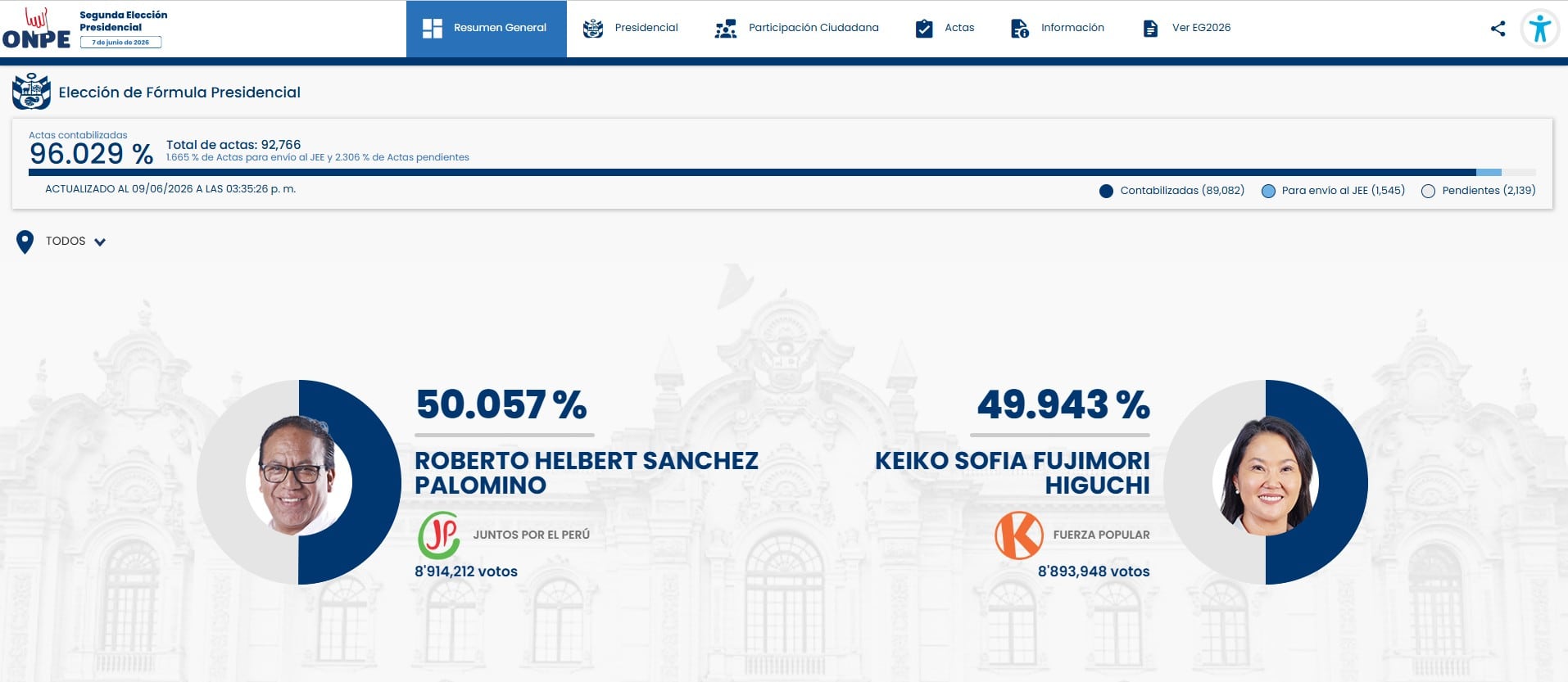Click the Presidencial coat of arms icon

pyautogui.click(x=593, y=29)
